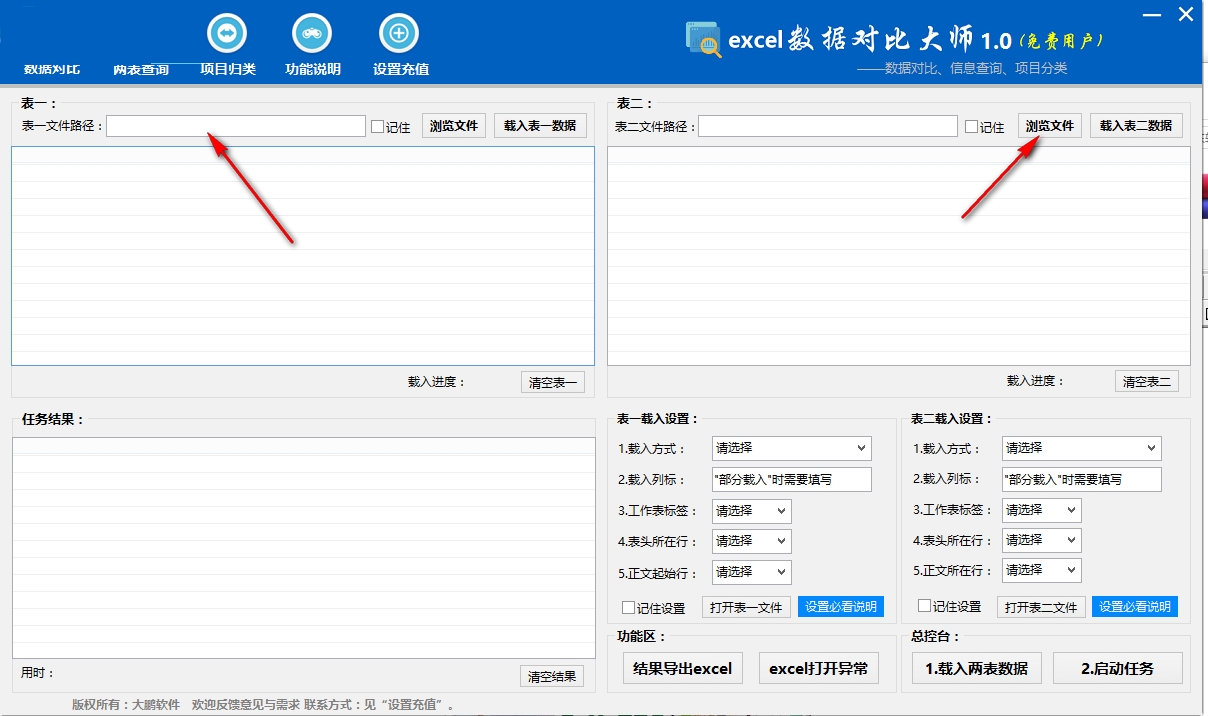1208x716 pixels.
Task: Focus the 表一文件路径 input field
Action: pyautogui.click(x=236, y=126)
